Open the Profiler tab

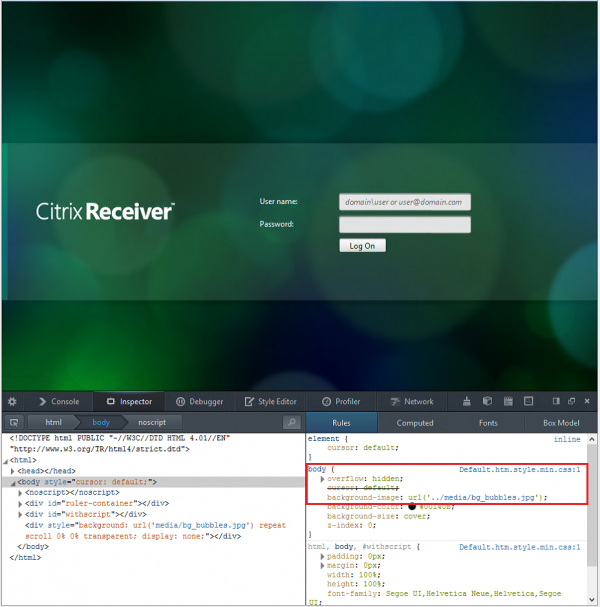tap(340, 401)
